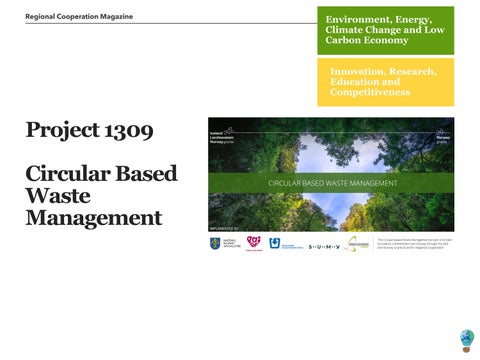Click the funding description text beside the logos
This screenshot has width=480, height=360.
point(415,244)
